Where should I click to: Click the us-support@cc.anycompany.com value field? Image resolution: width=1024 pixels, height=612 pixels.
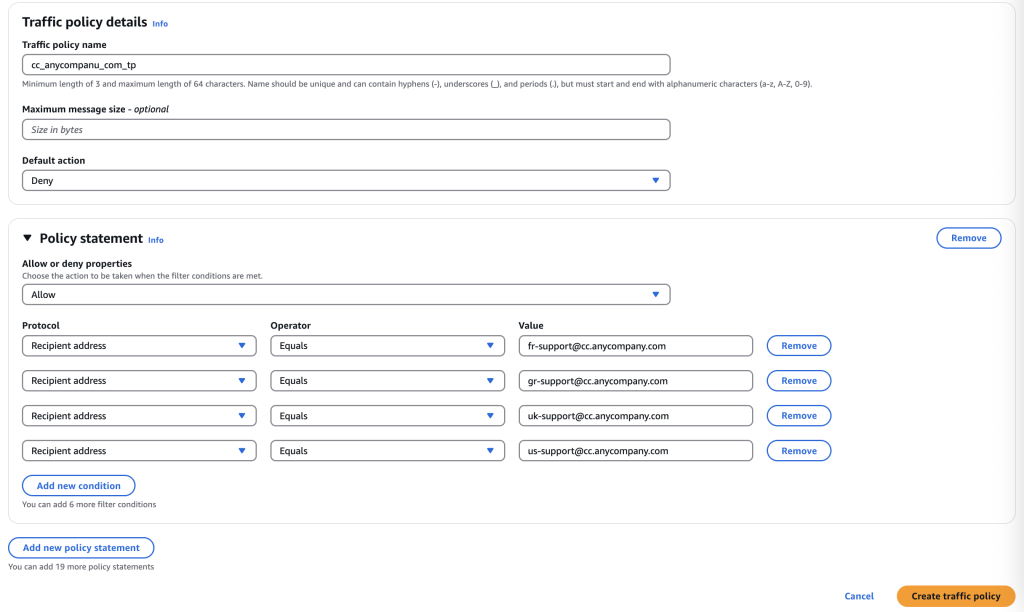click(x=635, y=451)
